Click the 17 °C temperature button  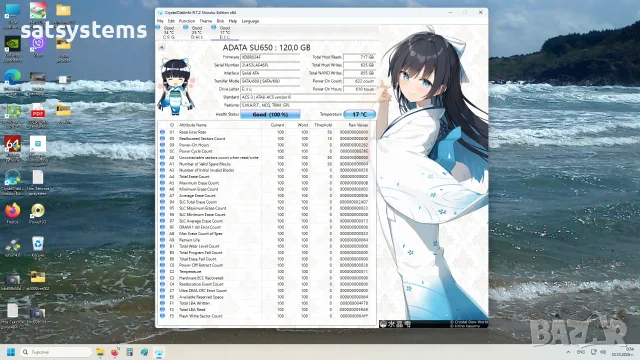tap(359, 115)
